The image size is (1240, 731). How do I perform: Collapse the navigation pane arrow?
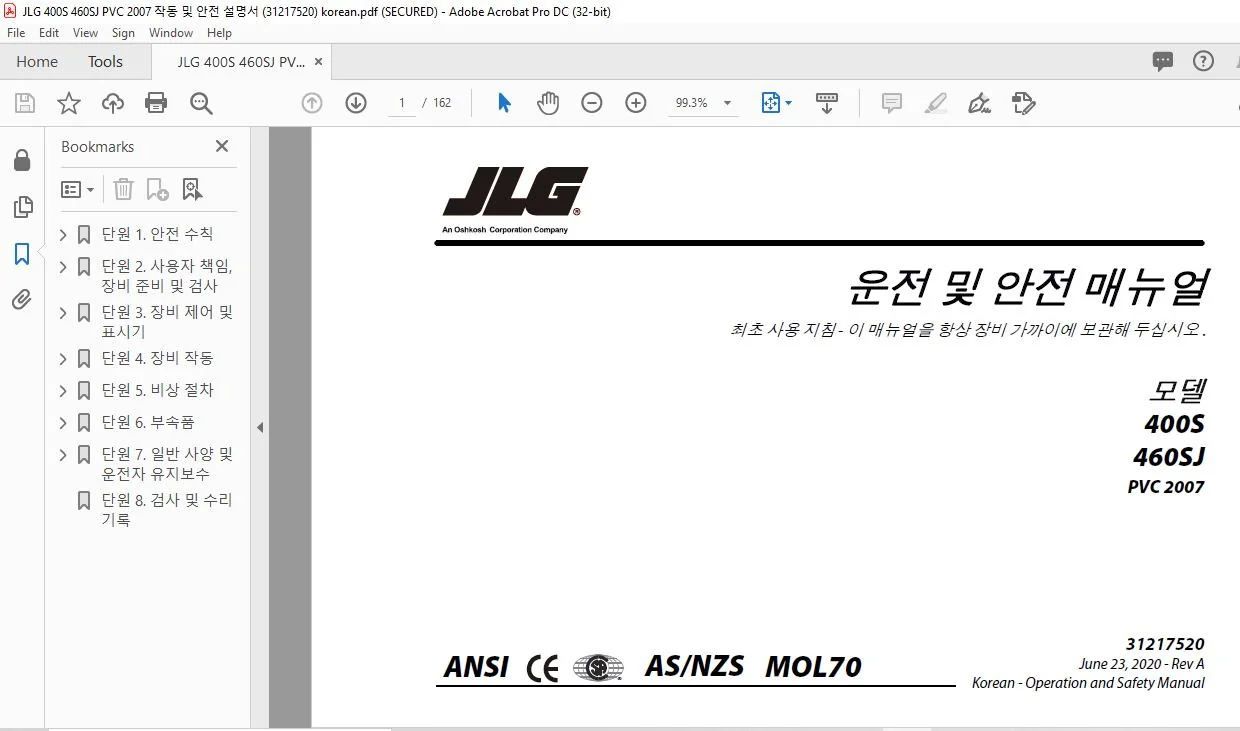pos(260,427)
